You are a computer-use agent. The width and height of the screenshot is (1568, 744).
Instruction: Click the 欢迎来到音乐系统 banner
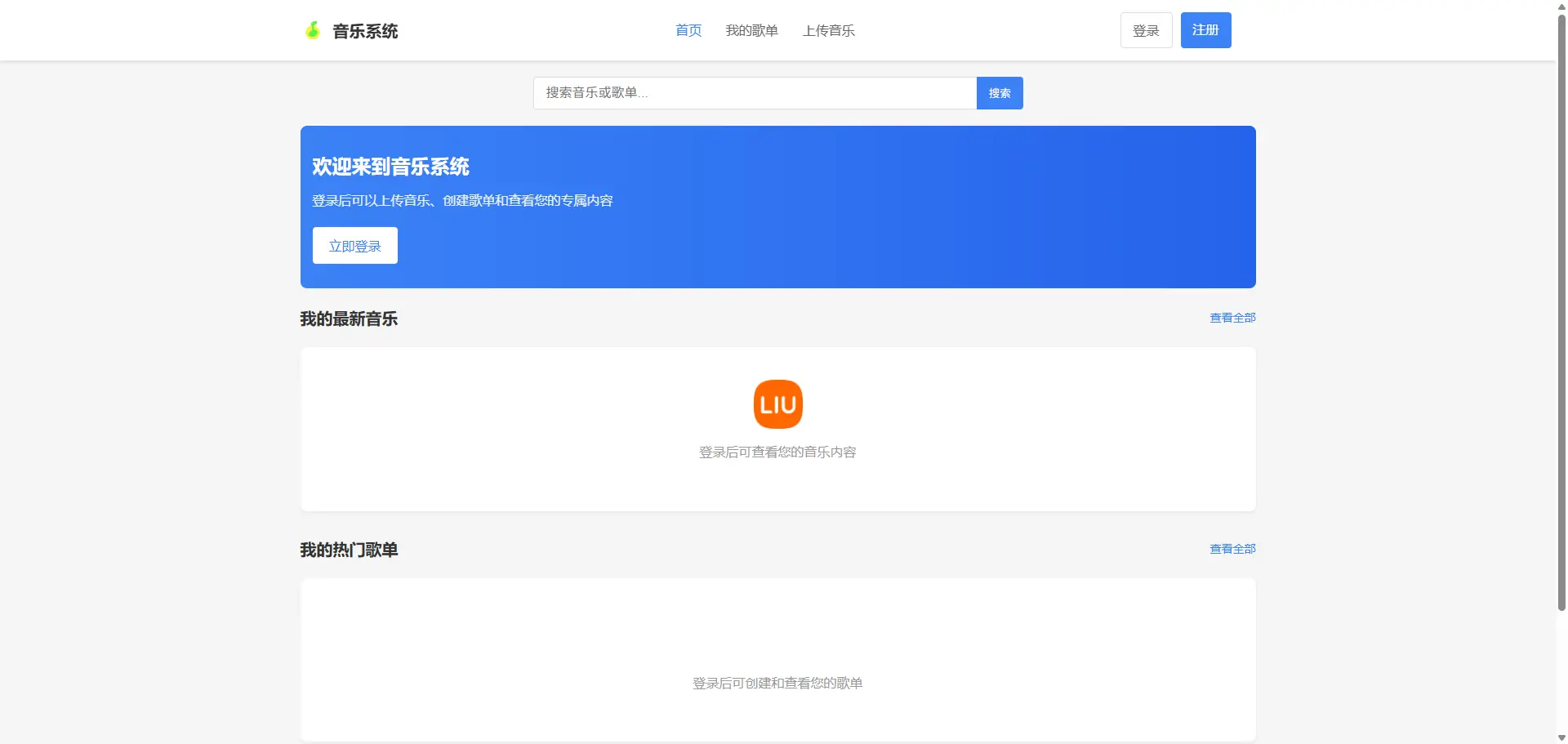pos(777,207)
